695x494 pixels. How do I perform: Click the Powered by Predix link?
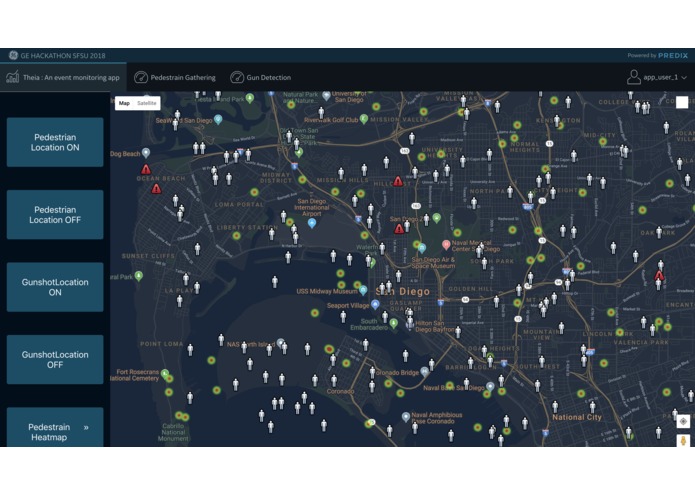point(658,55)
